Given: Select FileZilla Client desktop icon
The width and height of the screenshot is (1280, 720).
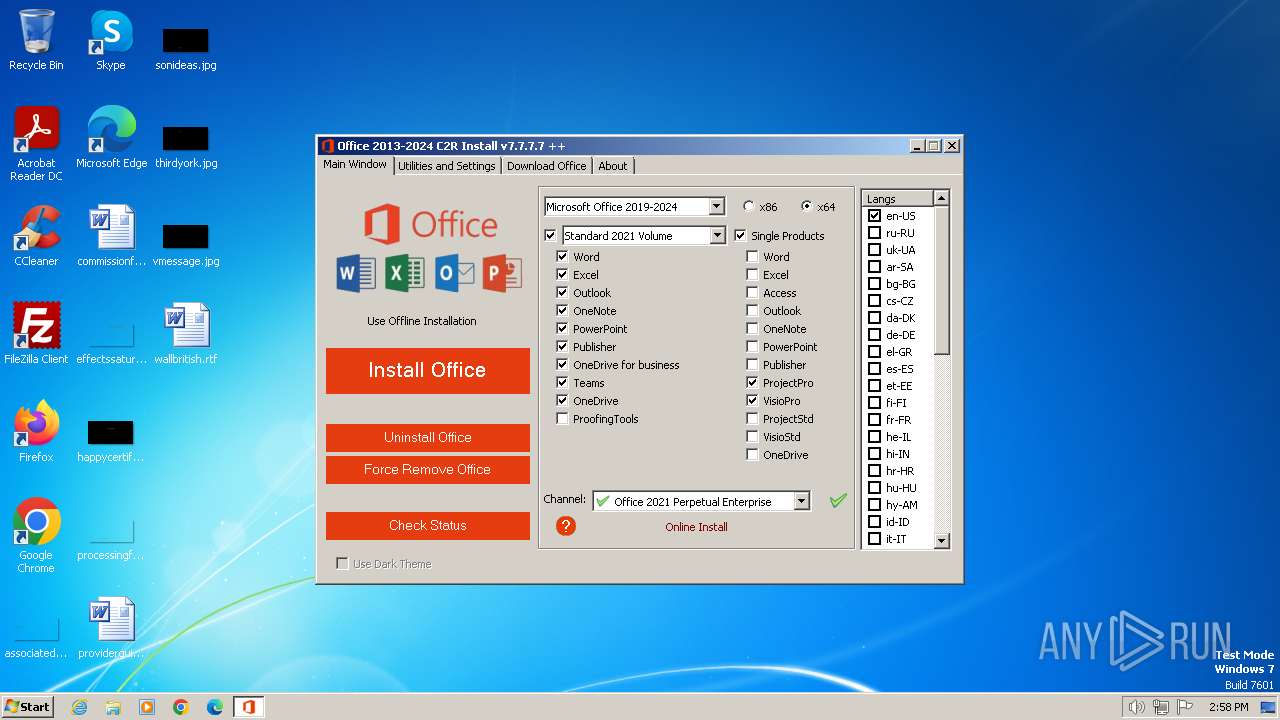Looking at the screenshot, I should pos(36,334).
